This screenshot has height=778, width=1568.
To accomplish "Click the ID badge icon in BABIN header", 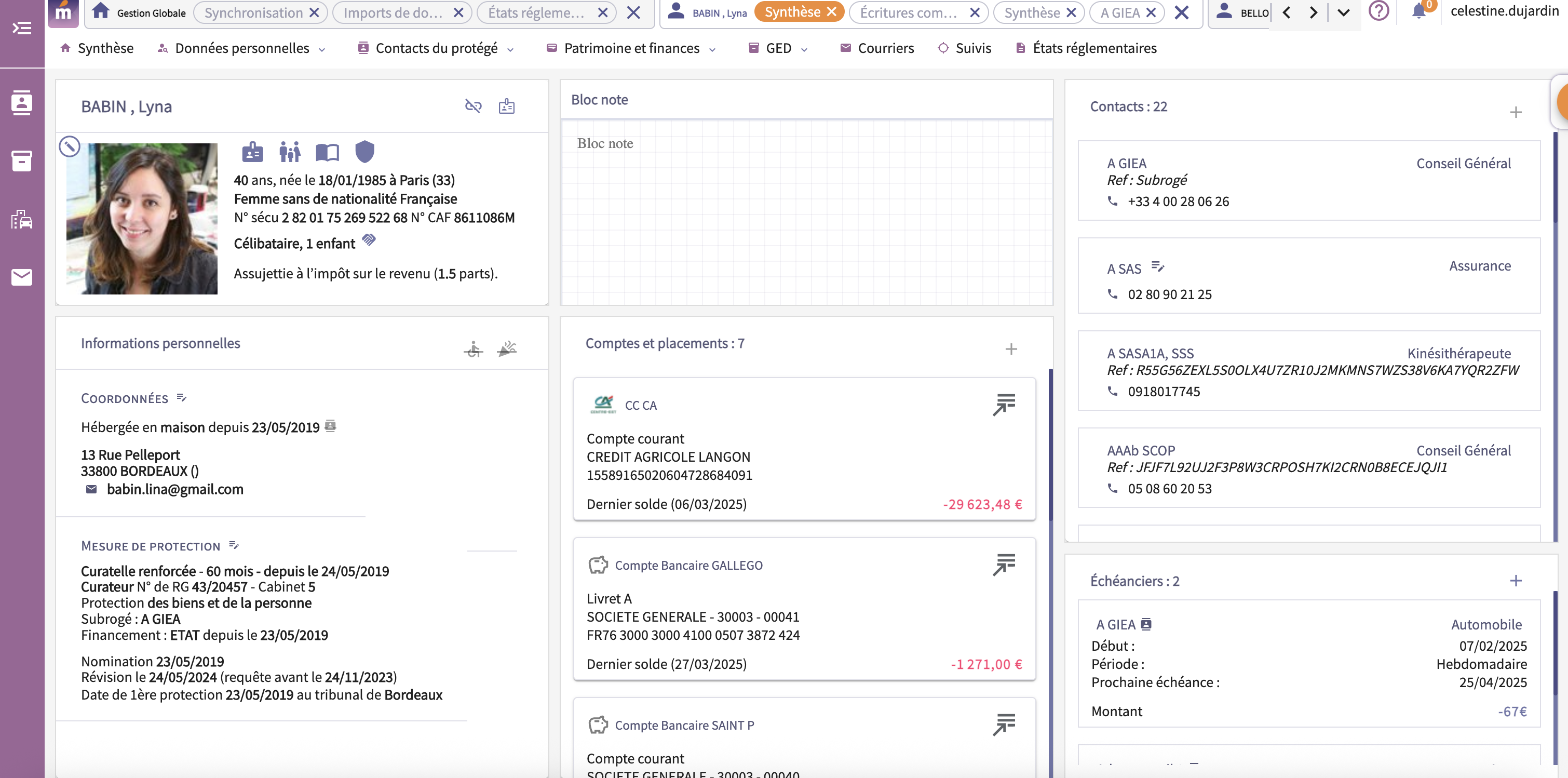I will pos(506,106).
